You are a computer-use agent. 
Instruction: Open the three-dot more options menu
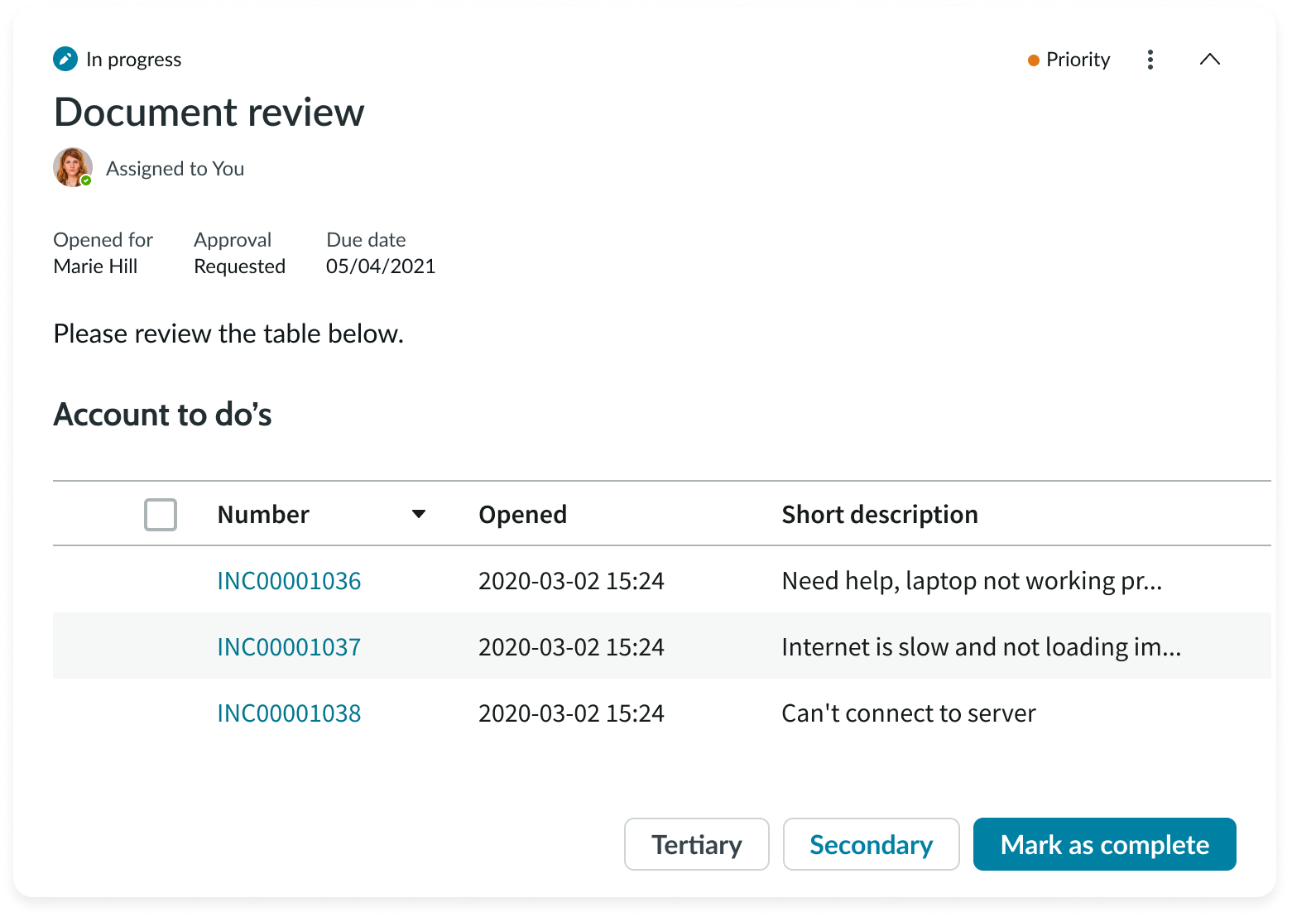(x=1150, y=60)
